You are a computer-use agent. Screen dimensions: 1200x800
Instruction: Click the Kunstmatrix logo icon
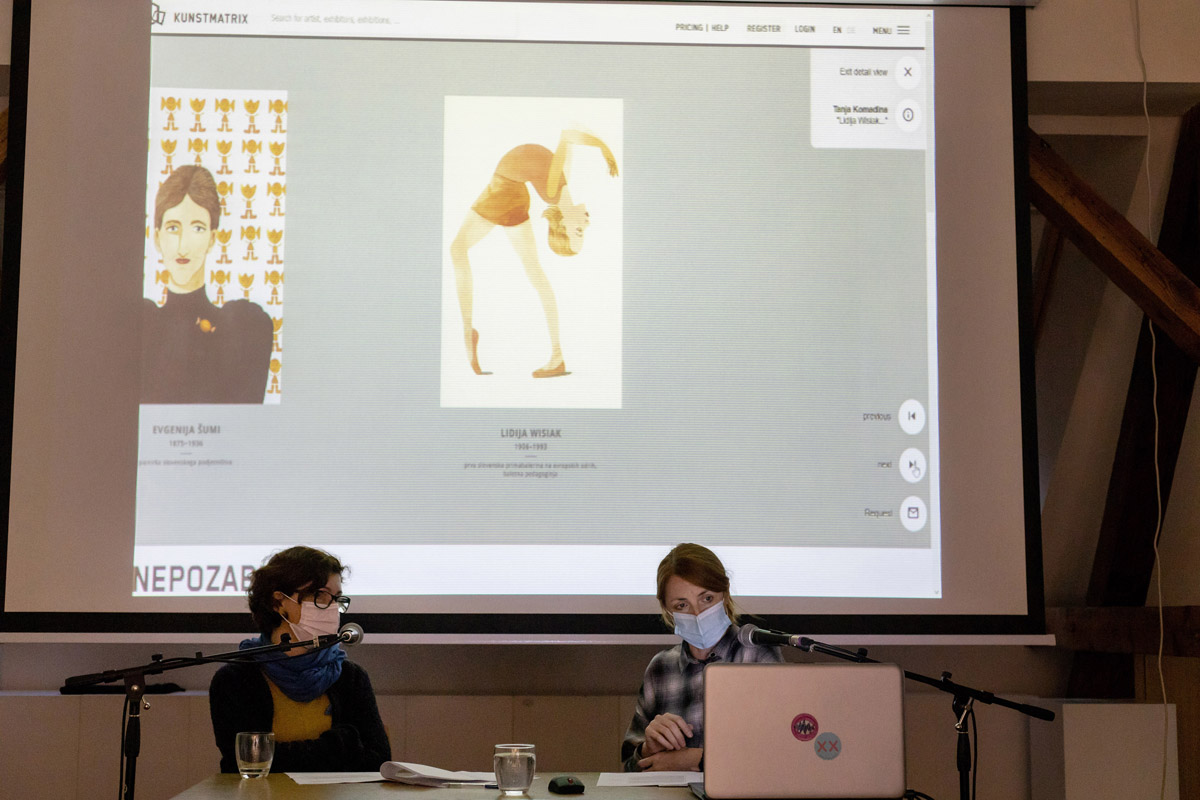click(x=157, y=15)
